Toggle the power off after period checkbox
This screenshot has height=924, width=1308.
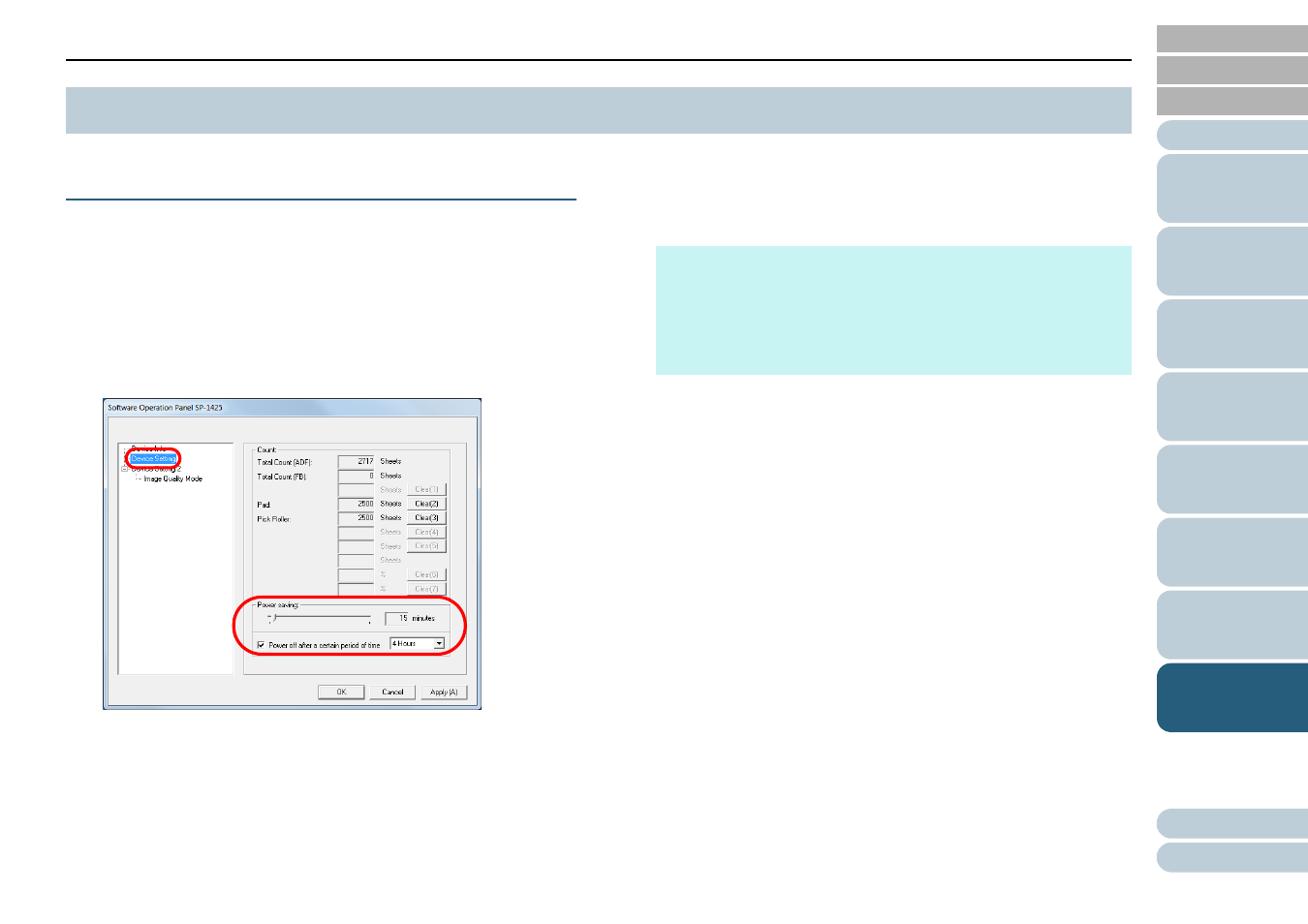coord(261,645)
